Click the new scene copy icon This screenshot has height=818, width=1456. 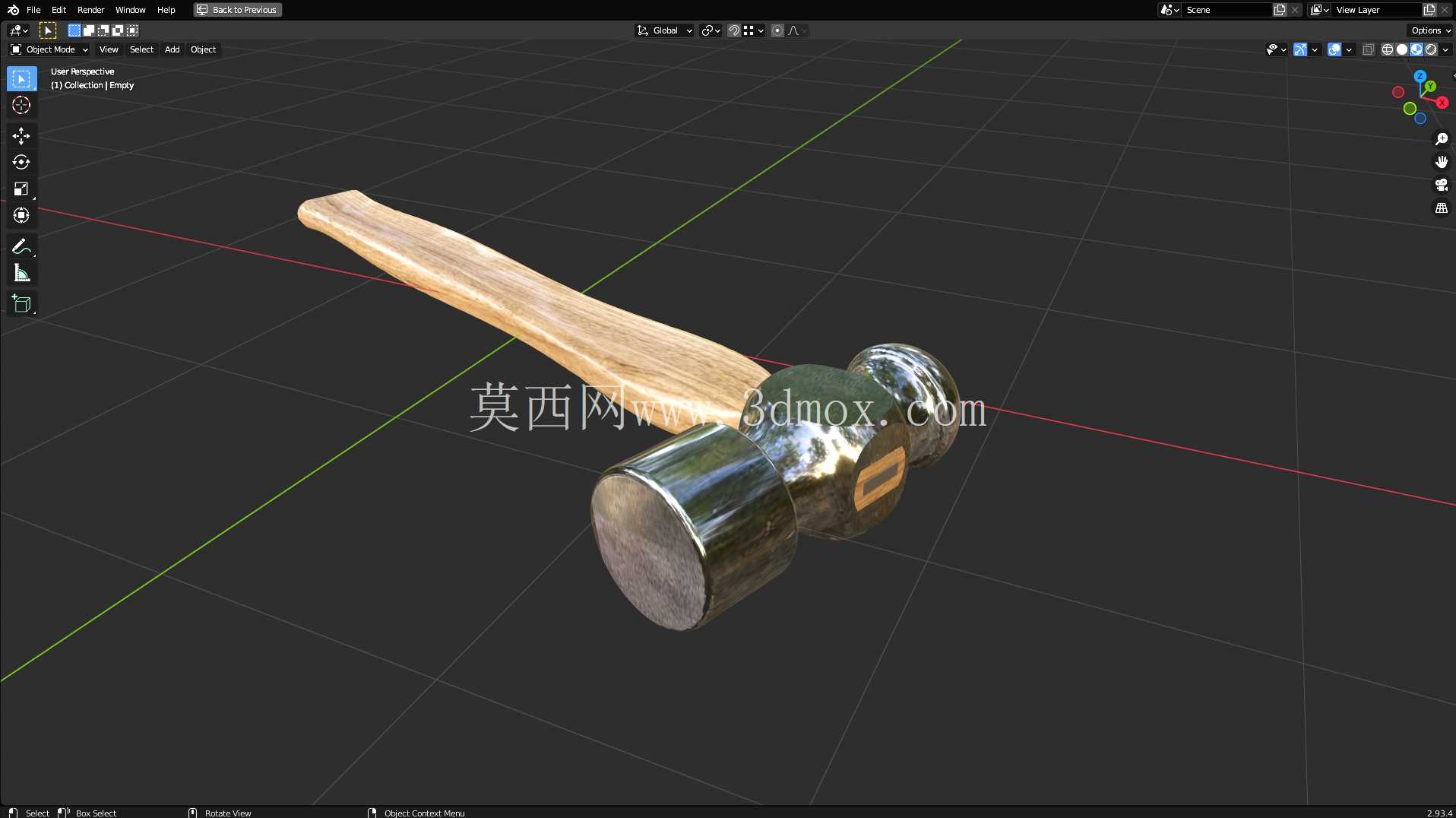1280,10
